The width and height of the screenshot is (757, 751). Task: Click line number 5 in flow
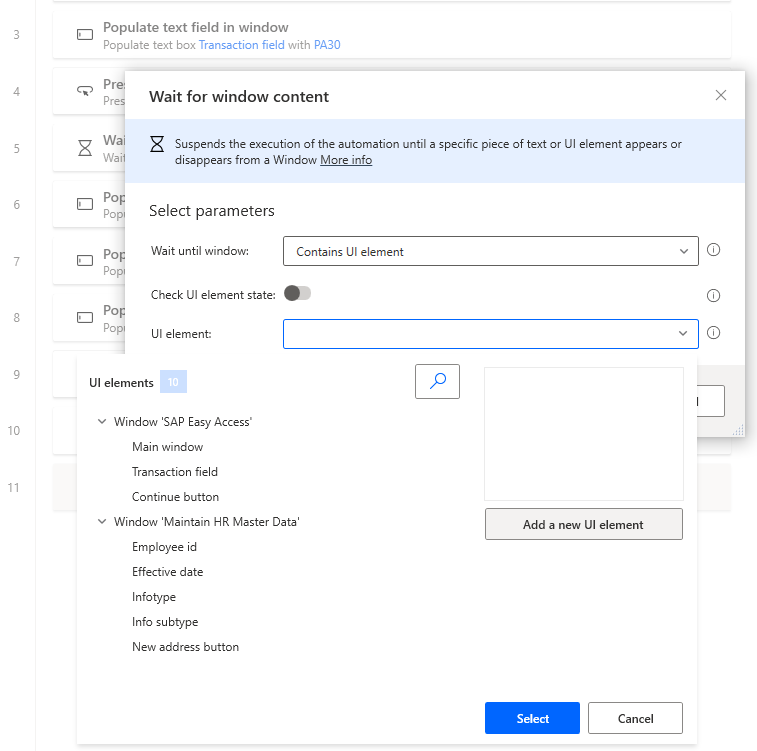tap(16, 149)
